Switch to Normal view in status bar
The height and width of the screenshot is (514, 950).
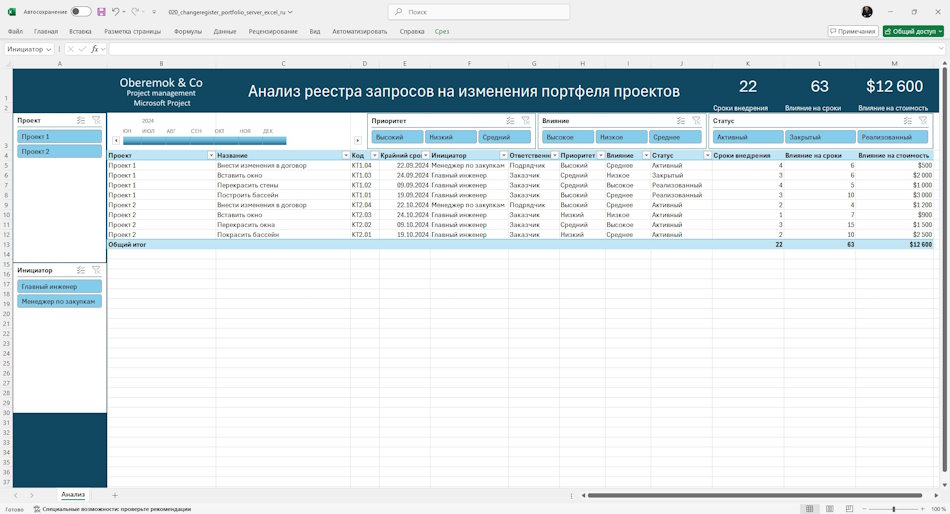tap(809, 509)
